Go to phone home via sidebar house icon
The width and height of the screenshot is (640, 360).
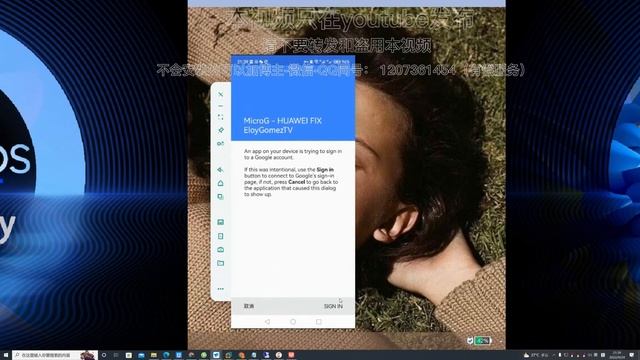click(220, 183)
